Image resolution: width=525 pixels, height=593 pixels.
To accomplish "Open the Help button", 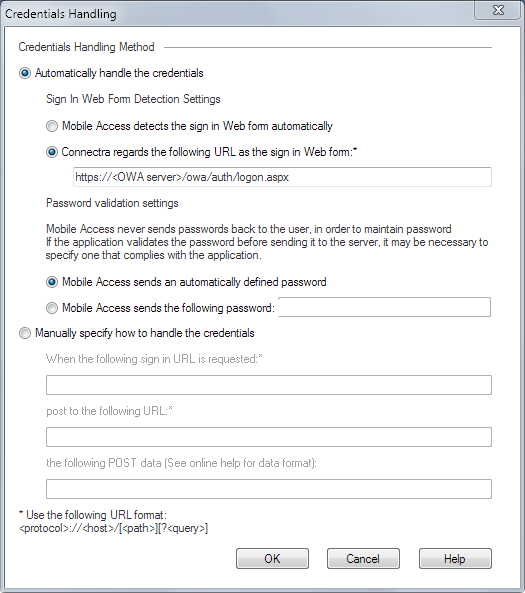I will [455, 559].
